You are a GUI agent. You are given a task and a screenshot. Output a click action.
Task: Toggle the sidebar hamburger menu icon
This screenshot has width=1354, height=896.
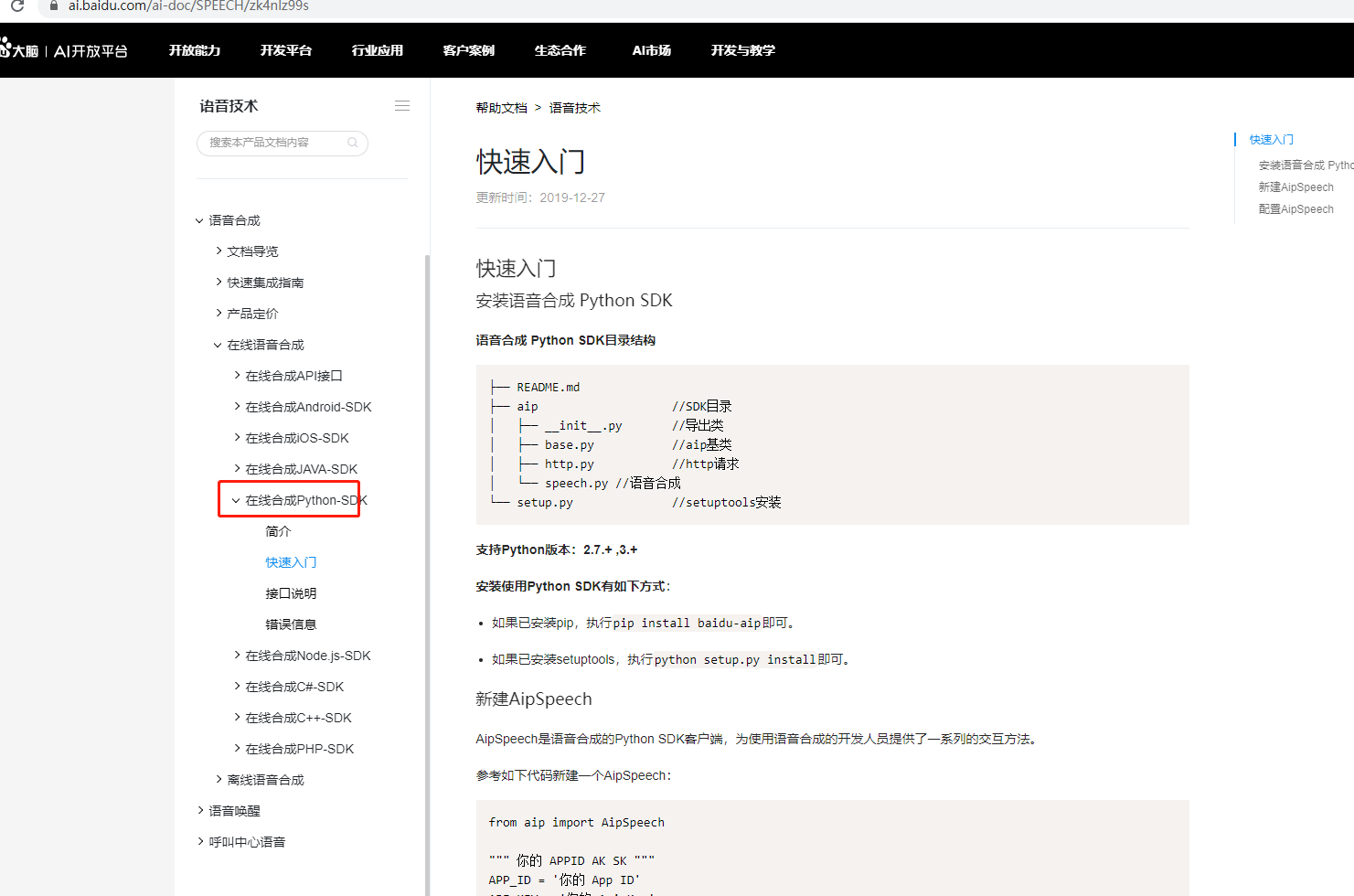tap(402, 106)
